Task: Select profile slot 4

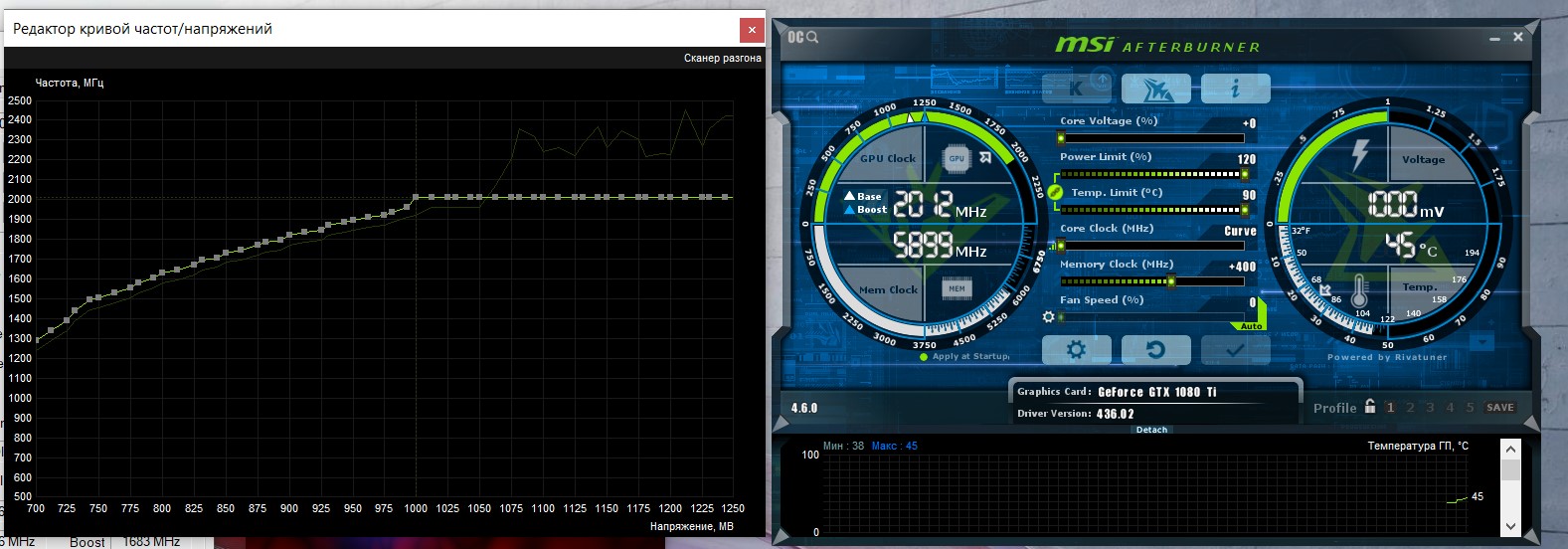Action: click(1450, 407)
